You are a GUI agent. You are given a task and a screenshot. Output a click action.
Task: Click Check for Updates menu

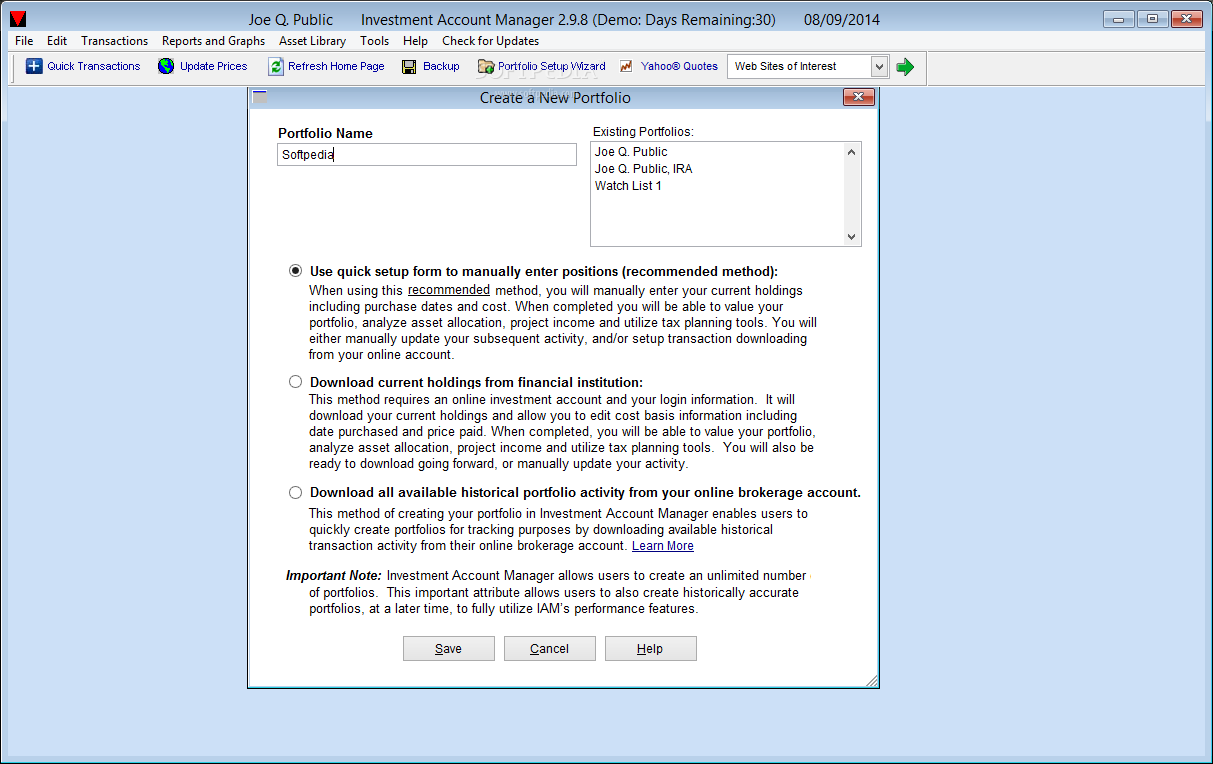coord(490,41)
